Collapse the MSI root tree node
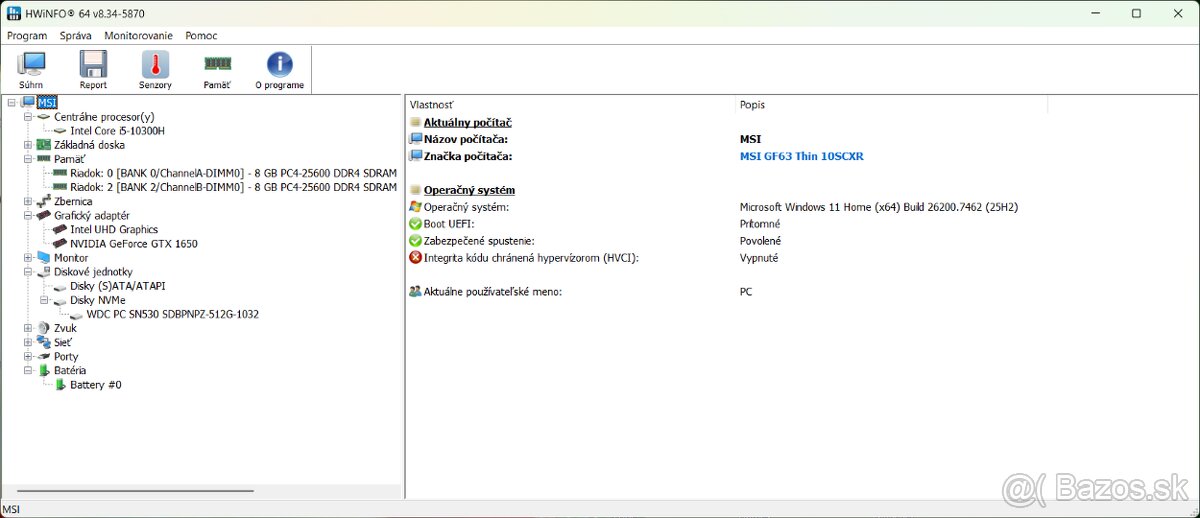 tap(12, 102)
